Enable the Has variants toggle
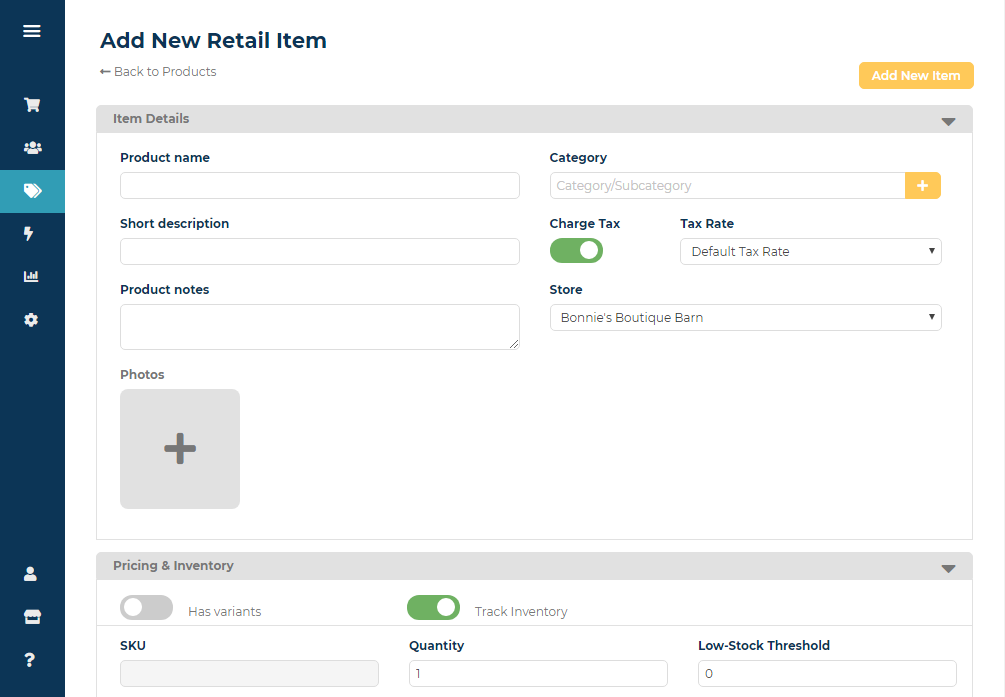This screenshot has height=697, width=1005. point(146,608)
